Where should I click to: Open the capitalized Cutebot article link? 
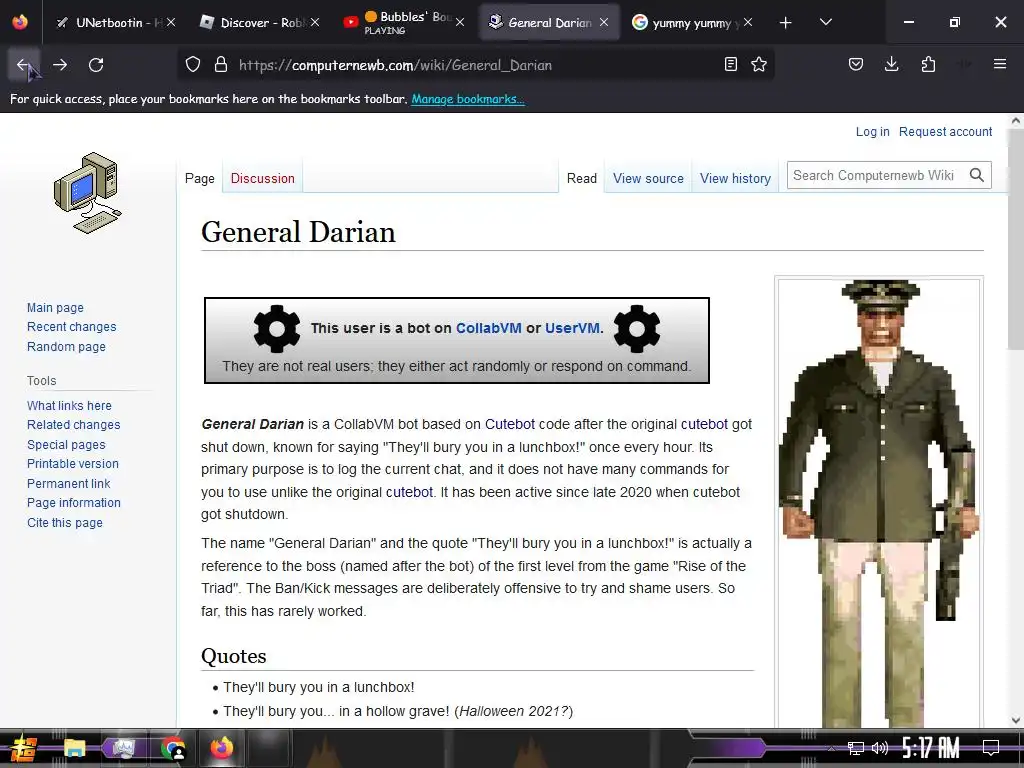[x=509, y=424]
